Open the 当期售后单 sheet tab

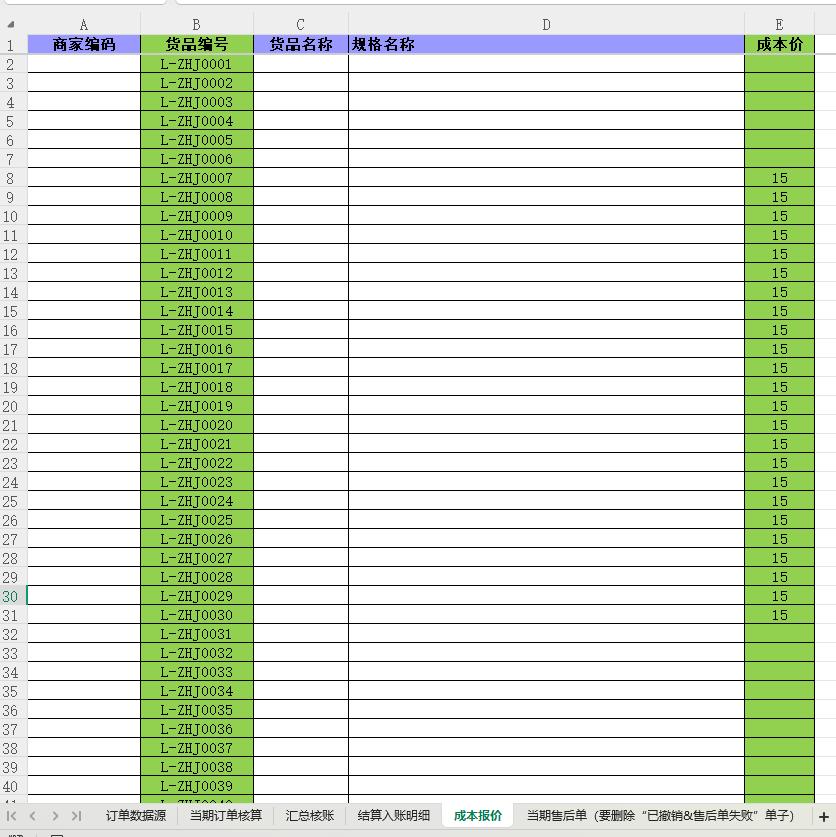660,816
